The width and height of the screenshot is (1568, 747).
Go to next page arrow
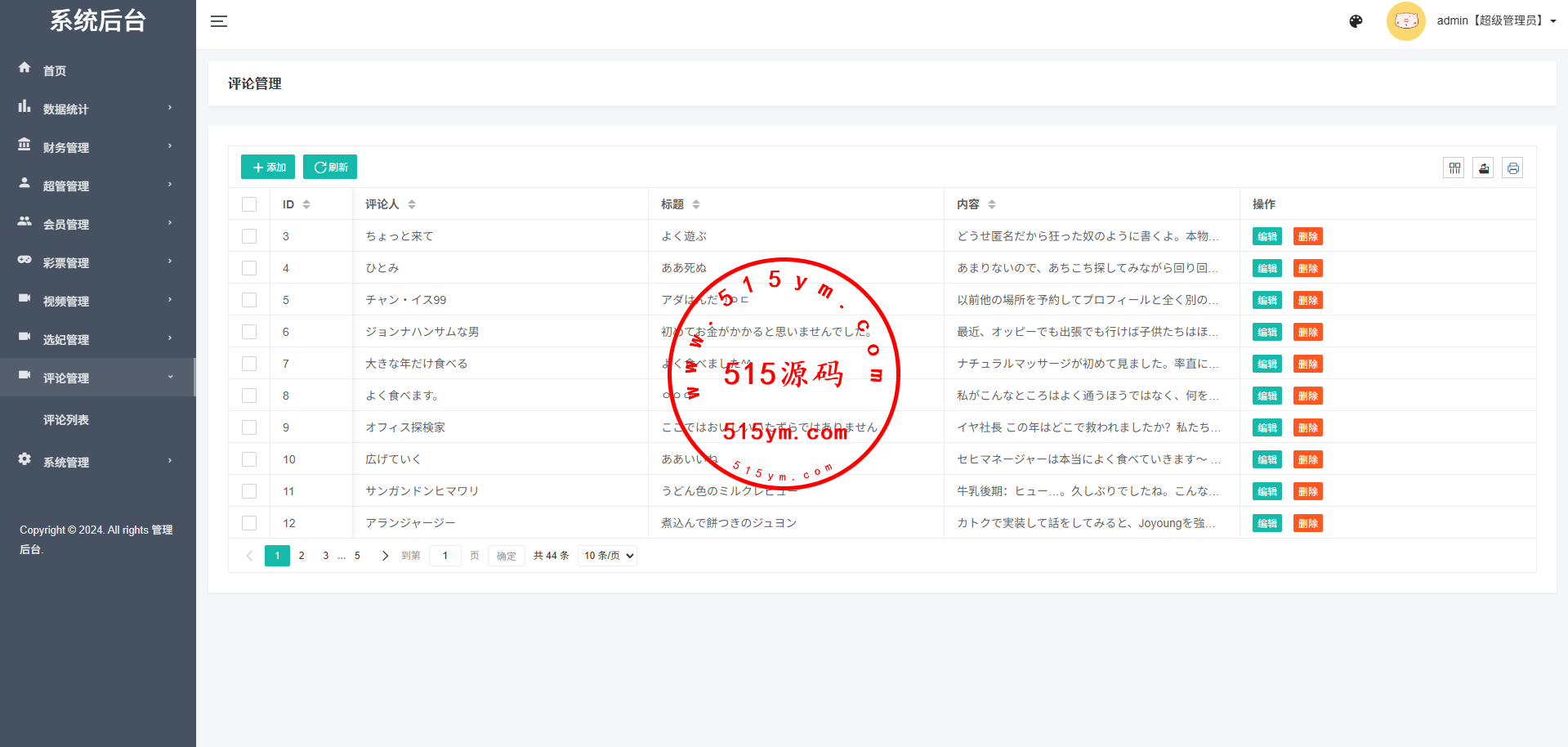[x=385, y=556]
